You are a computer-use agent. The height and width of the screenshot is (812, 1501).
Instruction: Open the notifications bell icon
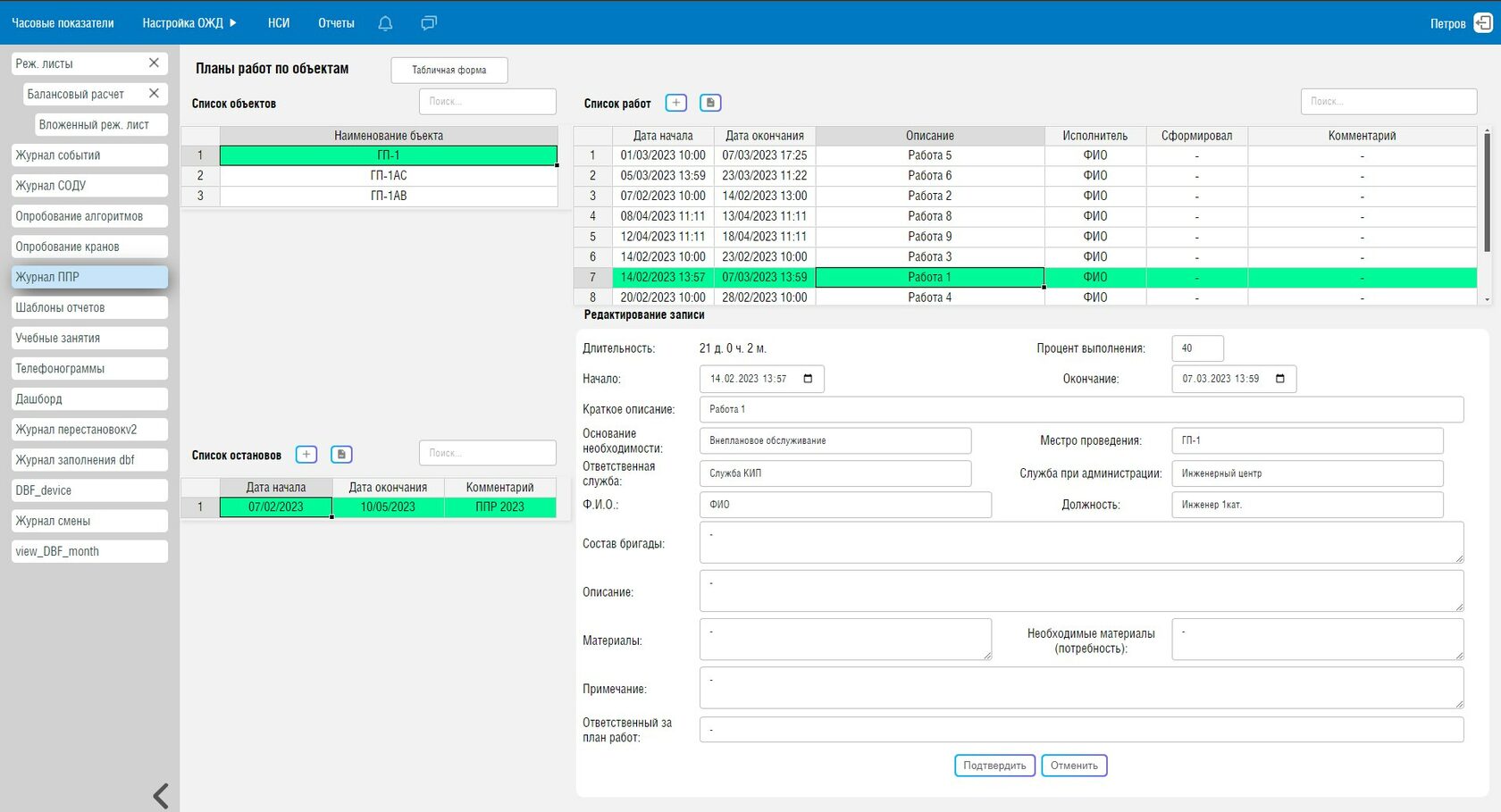[x=385, y=23]
